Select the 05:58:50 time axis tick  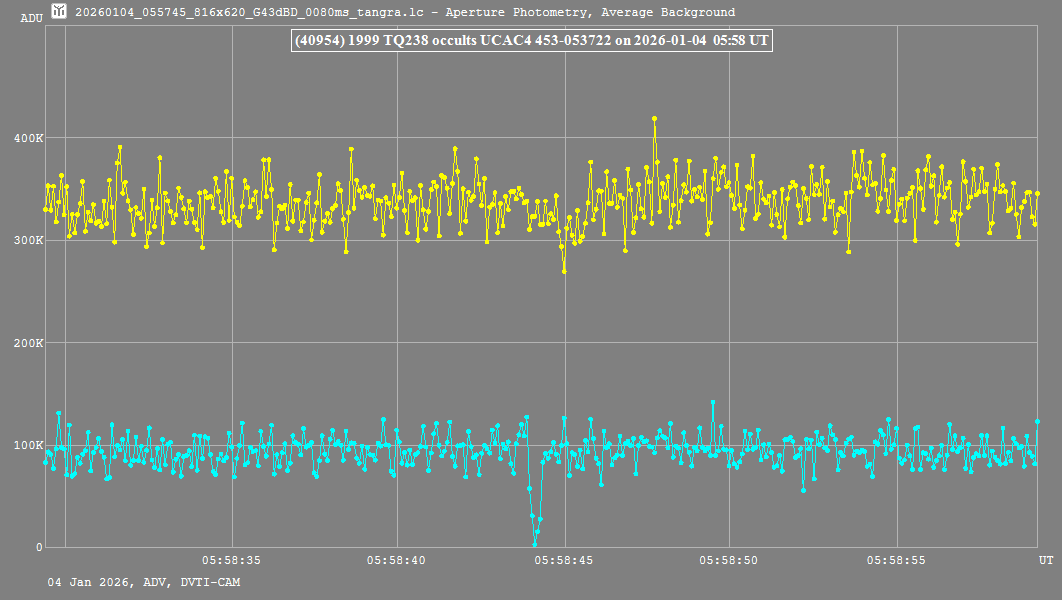(x=730, y=561)
